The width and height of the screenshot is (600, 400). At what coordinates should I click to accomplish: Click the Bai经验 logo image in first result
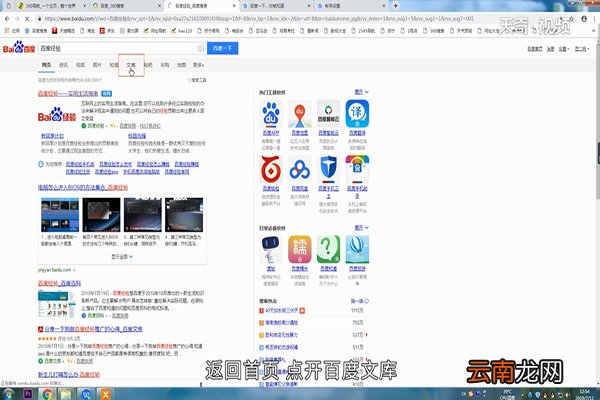[x=57, y=115]
